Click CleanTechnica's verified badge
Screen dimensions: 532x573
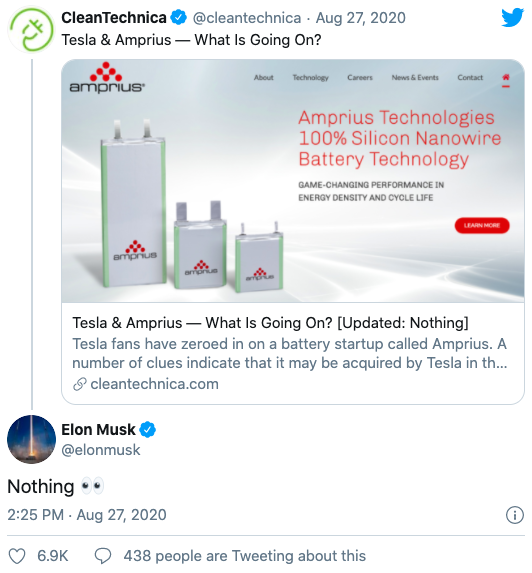coord(179,17)
